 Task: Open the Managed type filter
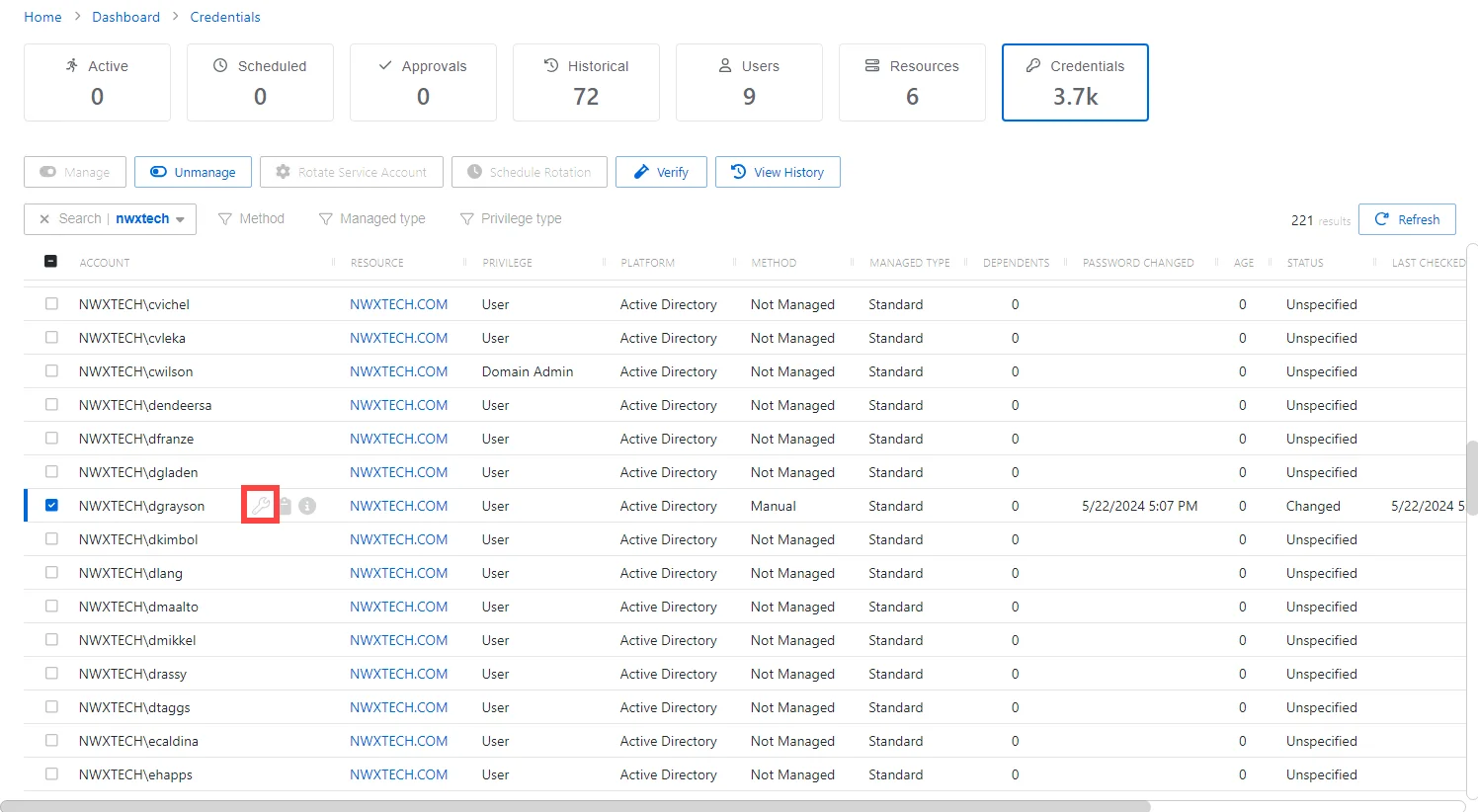pyautogui.click(x=371, y=218)
